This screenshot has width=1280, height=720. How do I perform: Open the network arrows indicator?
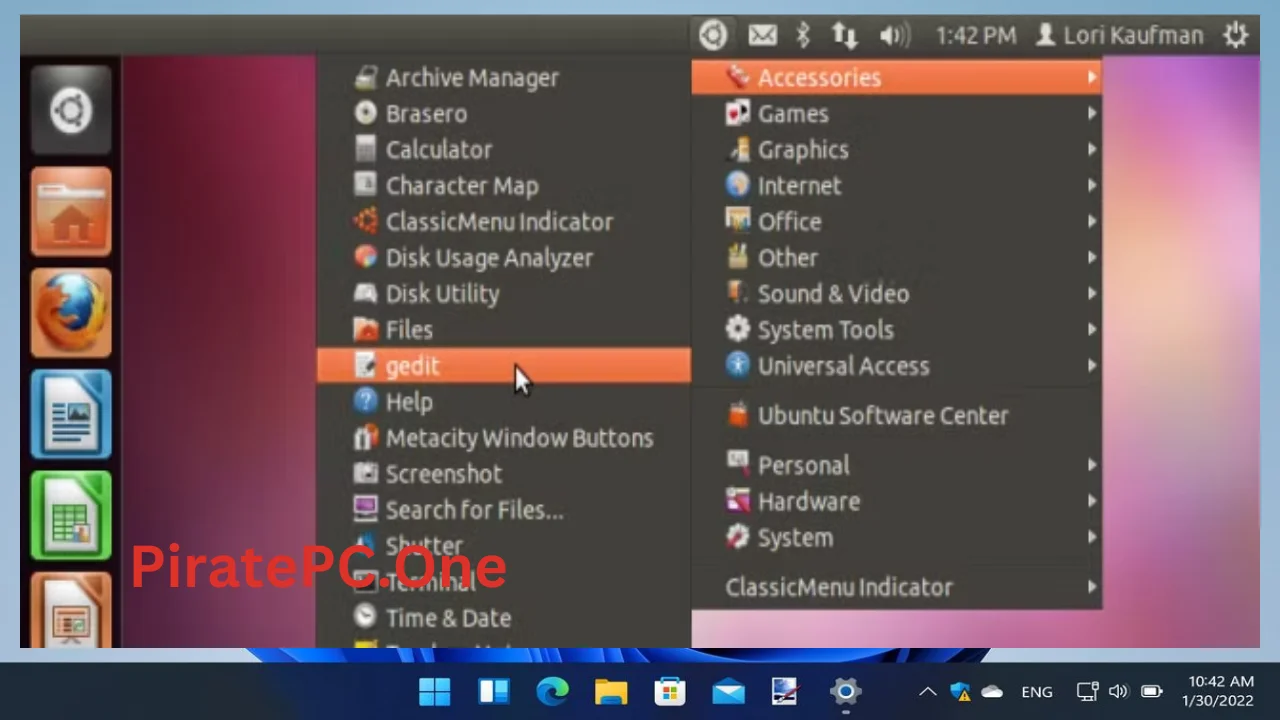click(844, 36)
